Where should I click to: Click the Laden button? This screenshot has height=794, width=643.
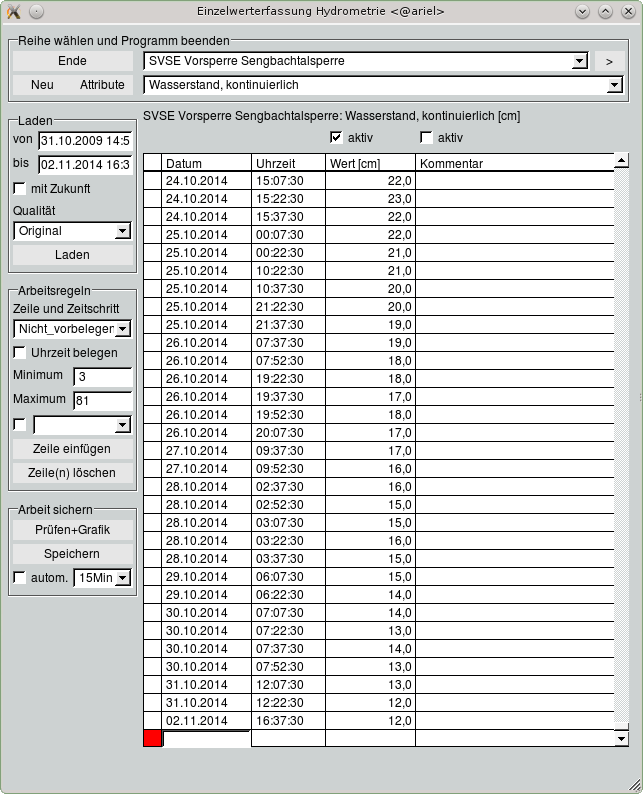[72, 255]
